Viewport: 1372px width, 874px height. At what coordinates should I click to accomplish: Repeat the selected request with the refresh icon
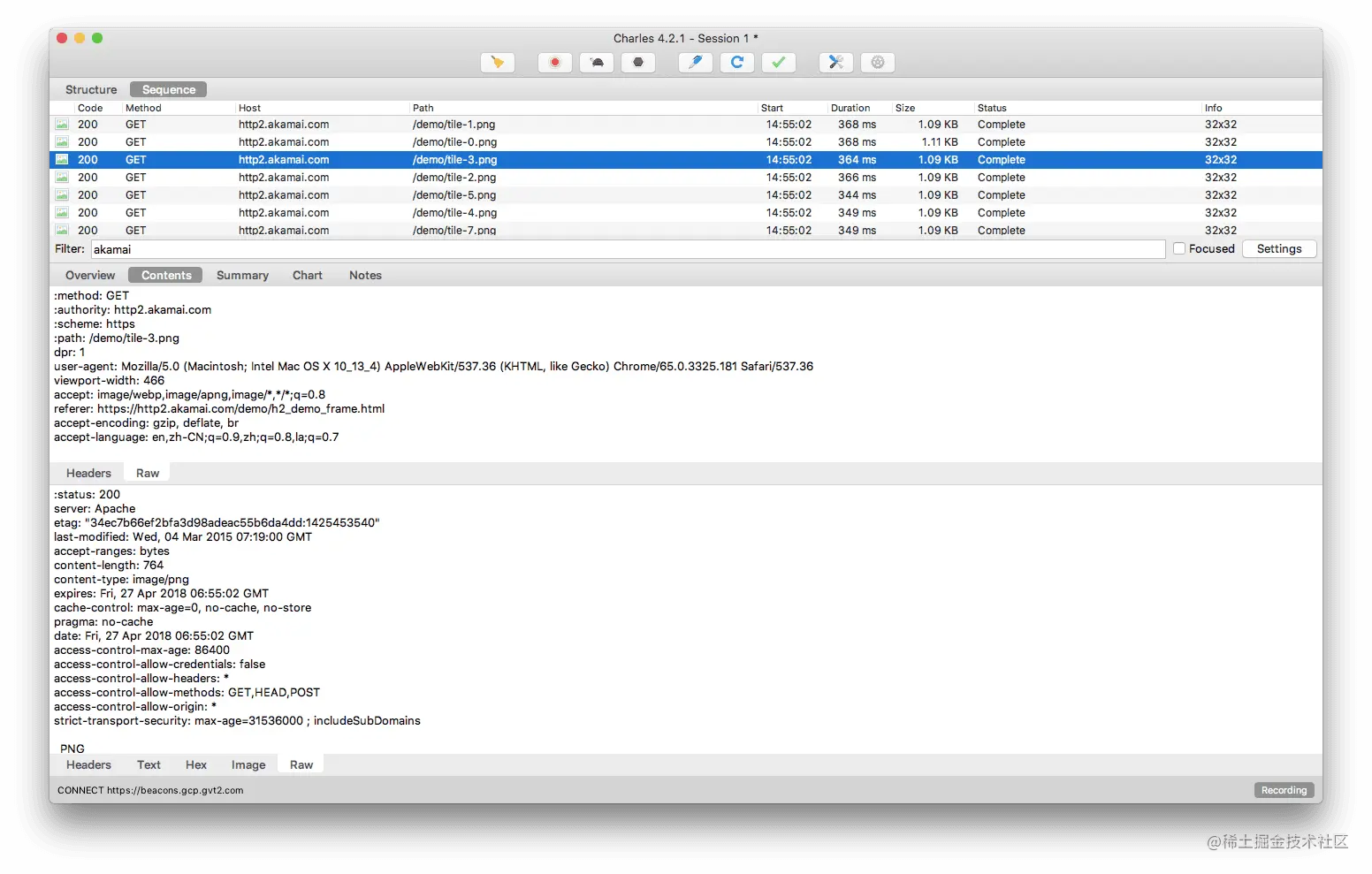tap(737, 63)
